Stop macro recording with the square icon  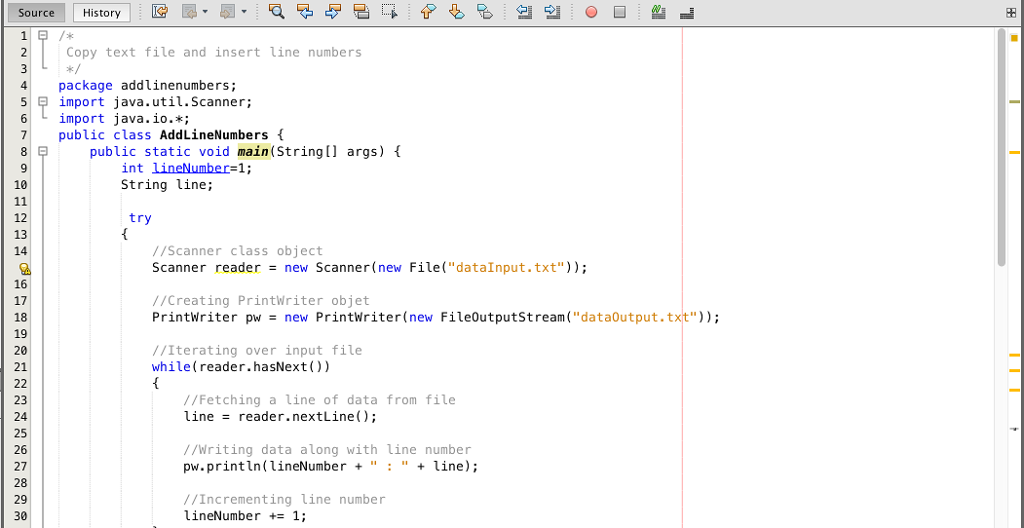620,12
